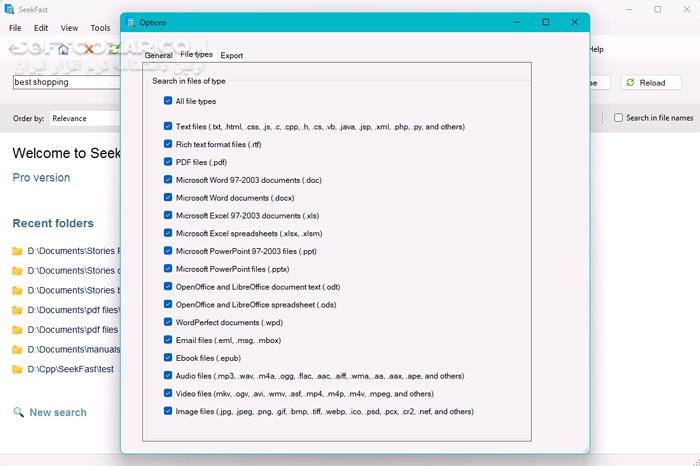The width and height of the screenshot is (700, 466).
Task: Toggle Microsoft Excel spreadsheets (.xlsx, .xlsm)
Action: coord(168,233)
